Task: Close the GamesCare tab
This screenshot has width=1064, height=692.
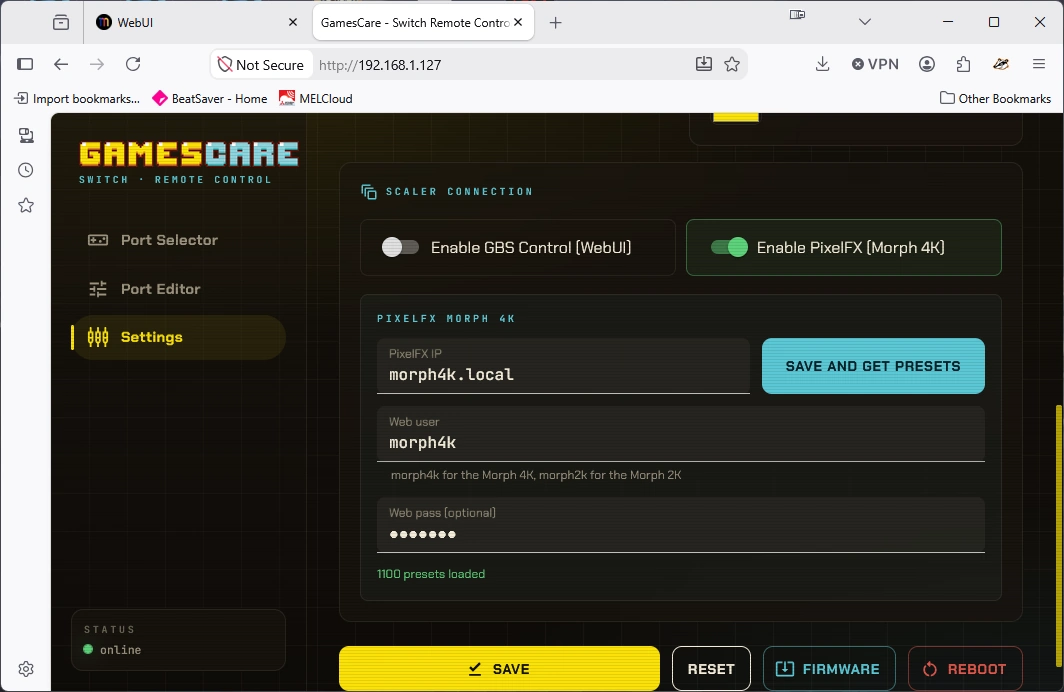Action: point(518,22)
